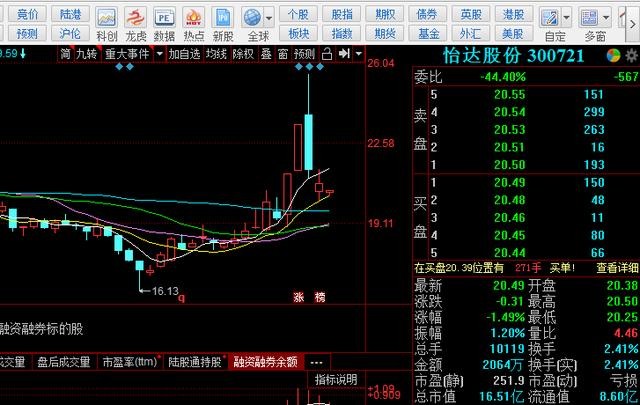Screen dimensions: 640x405
Task: Switch to the 市盈率(ttm) tab
Action: (130, 362)
